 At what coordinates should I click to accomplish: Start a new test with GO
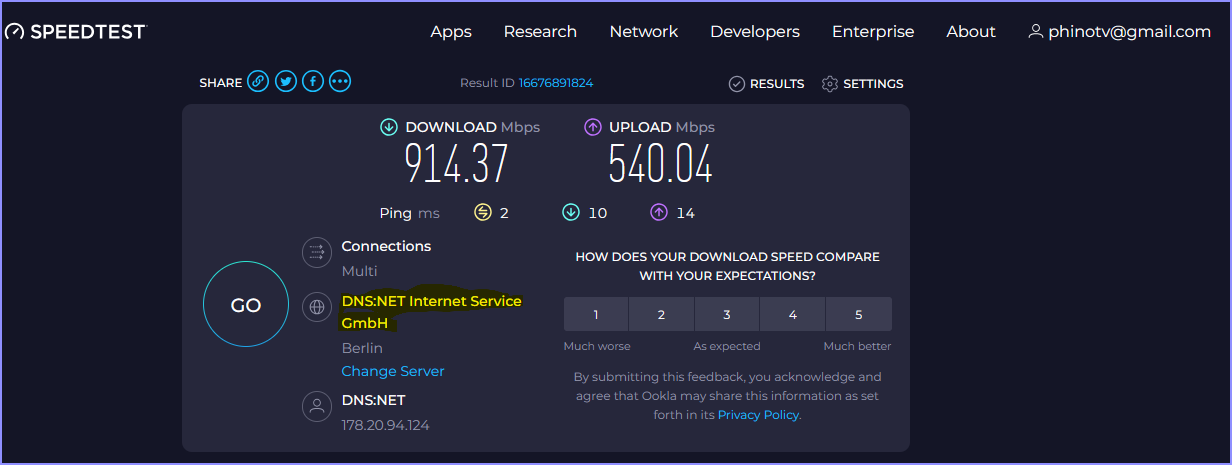click(246, 306)
